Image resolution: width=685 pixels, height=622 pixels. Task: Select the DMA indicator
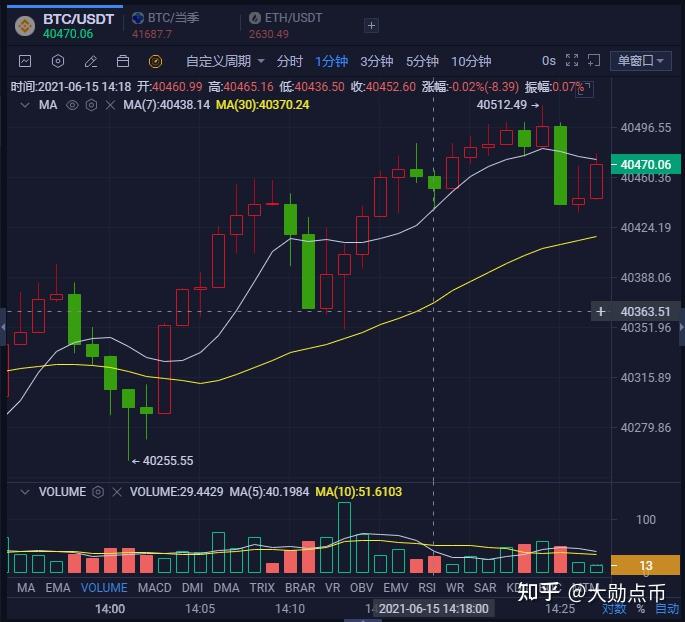pyautogui.click(x=226, y=587)
